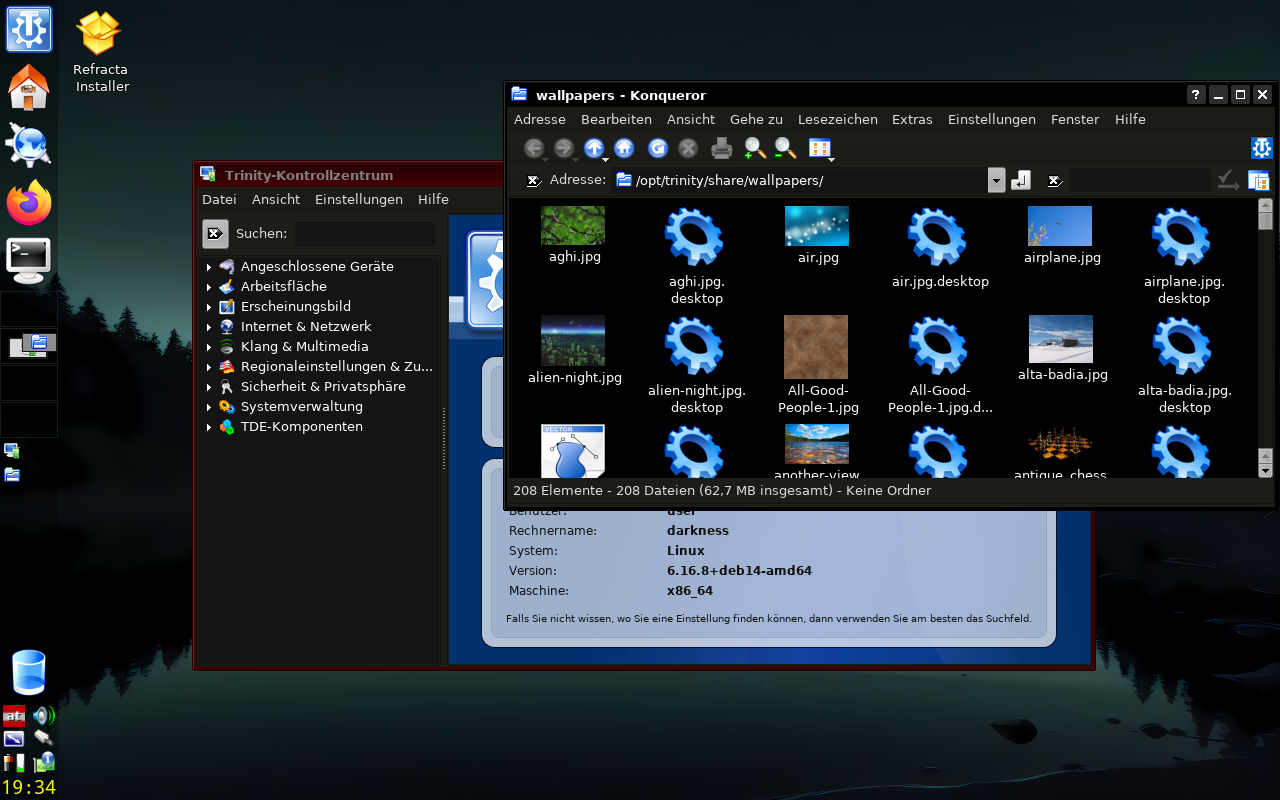The image size is (1280, 800).
Task: Open the Lesezeichen menu in Konqueror
Action: [x=837, y=119]
